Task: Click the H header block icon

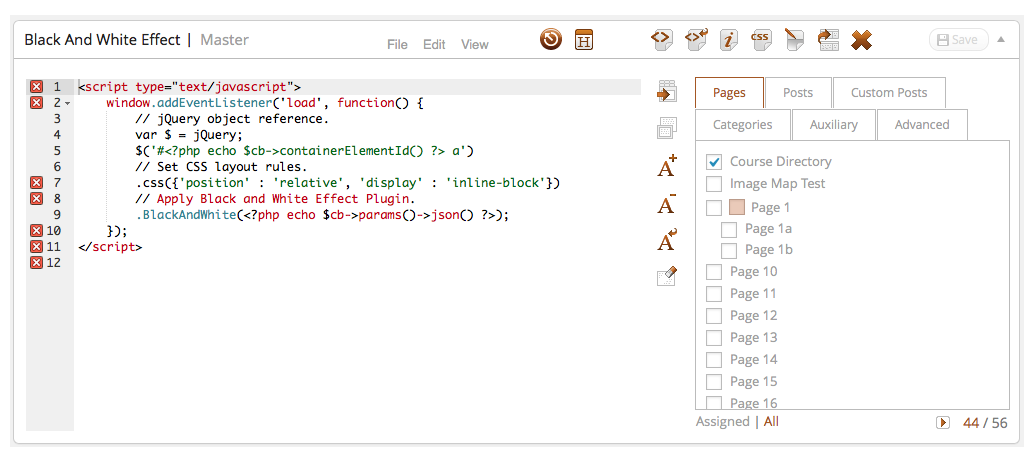Action: tap(584, 40)
